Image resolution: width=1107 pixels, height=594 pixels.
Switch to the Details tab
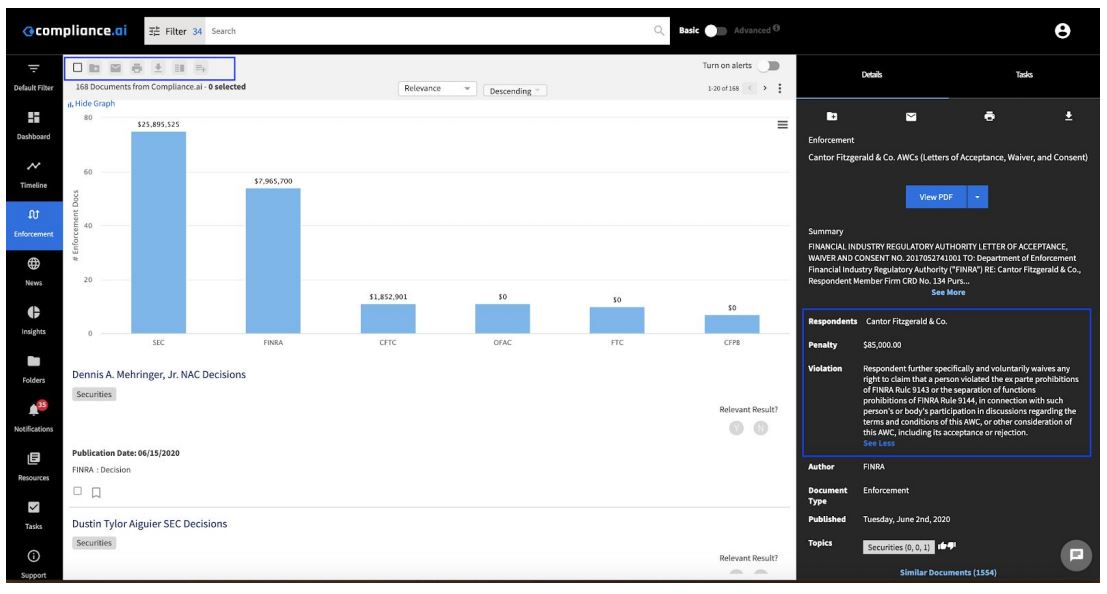point(872,75)
